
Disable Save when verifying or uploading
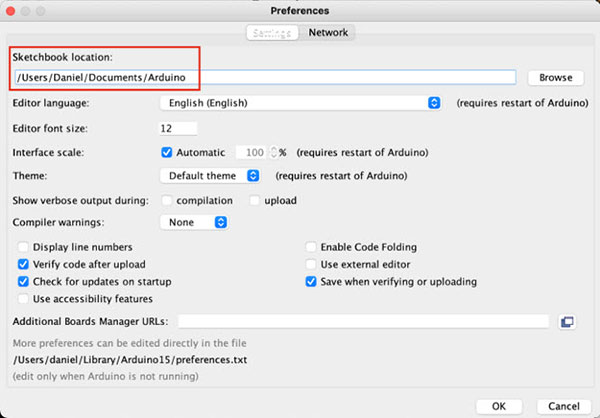311,282
